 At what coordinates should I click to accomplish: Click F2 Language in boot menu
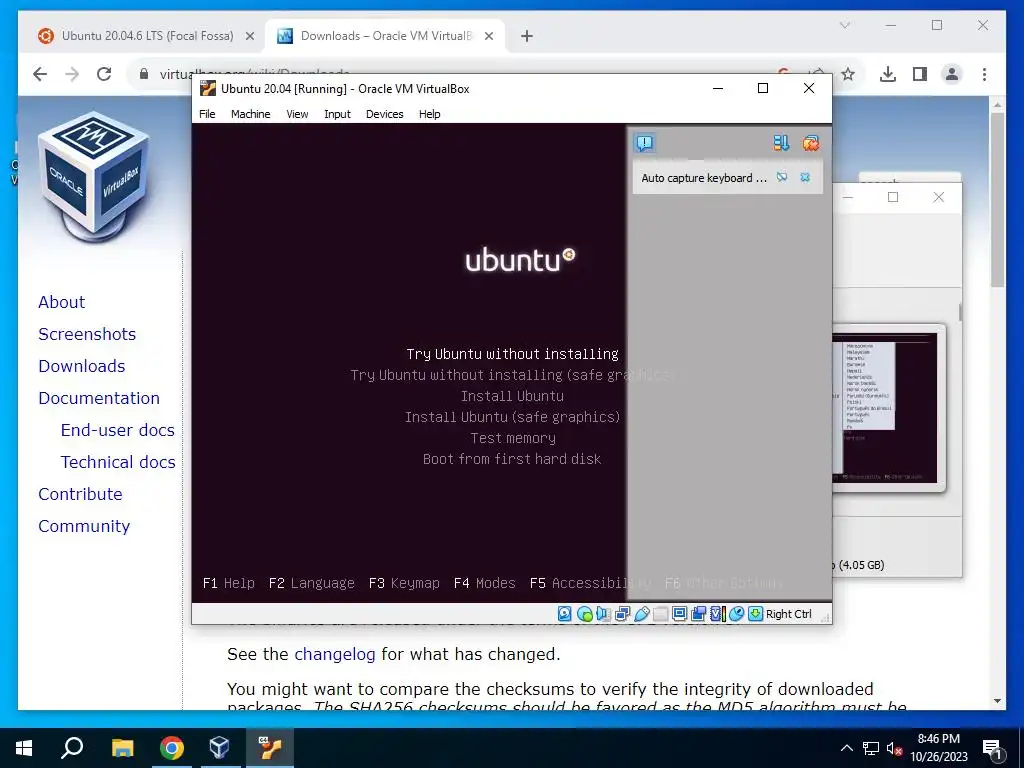point(312,583)
